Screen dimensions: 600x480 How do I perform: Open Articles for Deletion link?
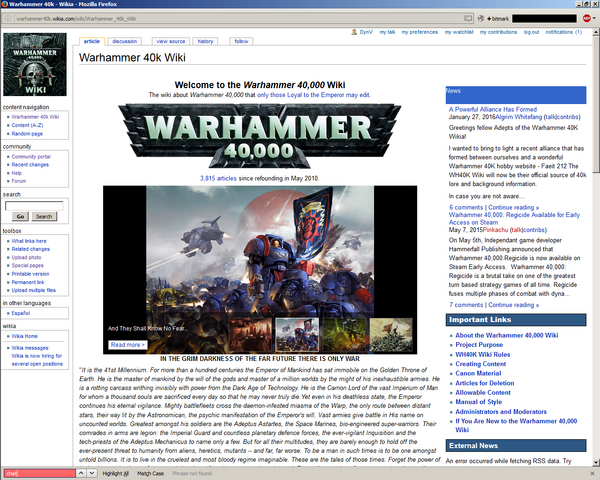[x=485, y=383]
